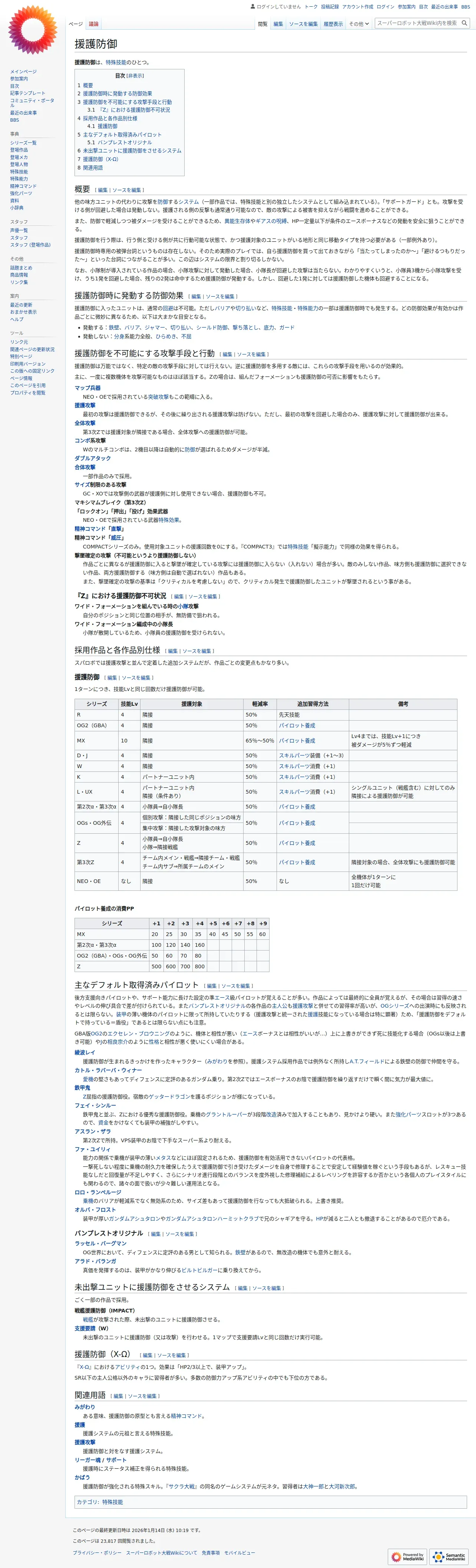Jump to contents entry 1 概要
This screenshot has height=1568, width=476.
85,86
